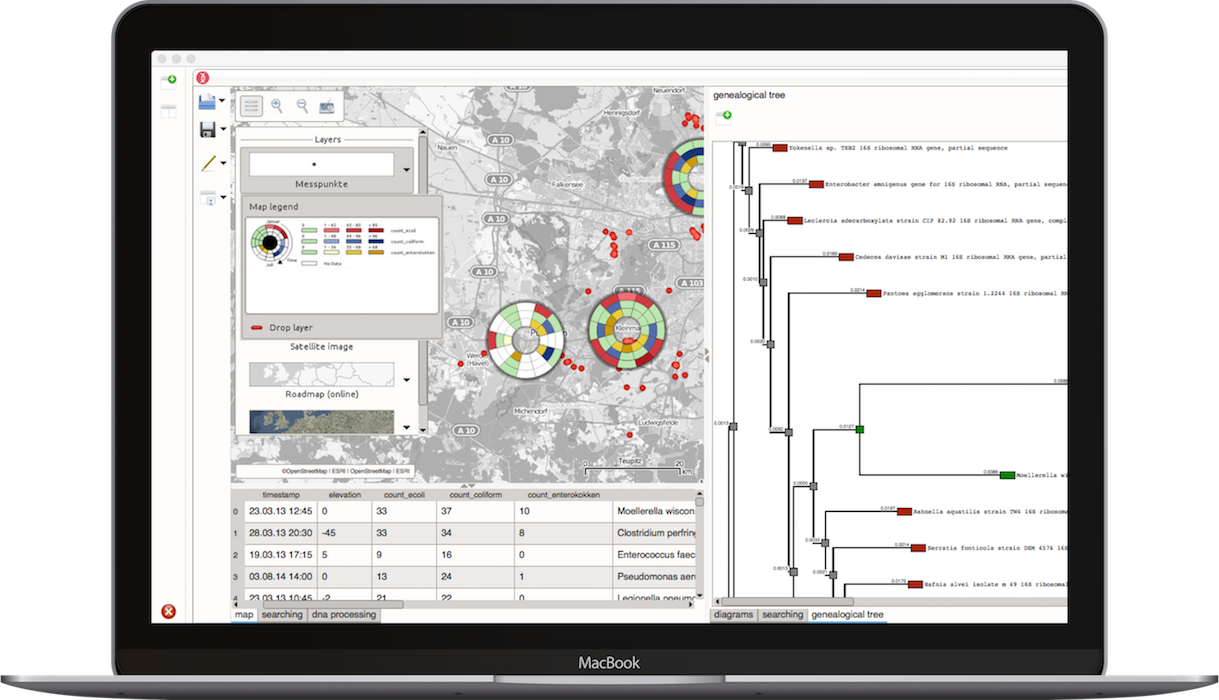Screen dimensions: 1219x700
Task: Select the count_ecoli column header
Action: tap(401, 495)
